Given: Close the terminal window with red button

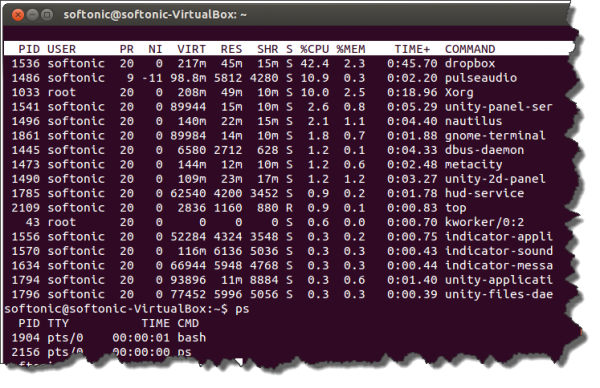Looking at the screenshot, I should [x=18, y=15].
